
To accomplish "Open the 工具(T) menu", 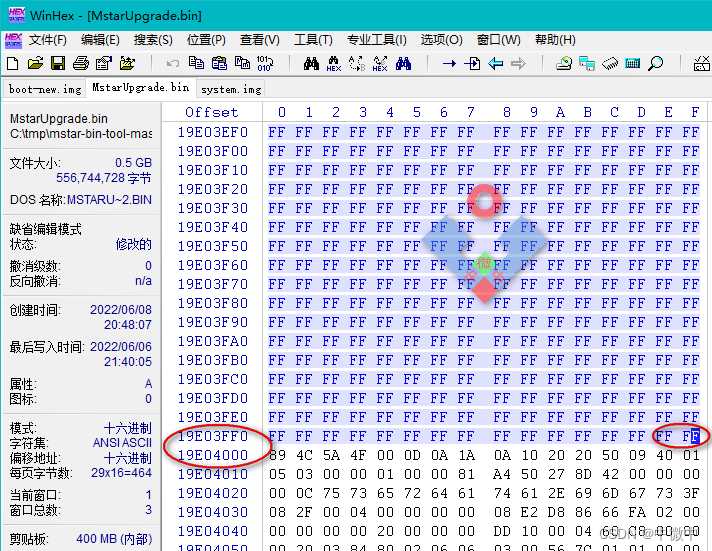I will 313,40.
